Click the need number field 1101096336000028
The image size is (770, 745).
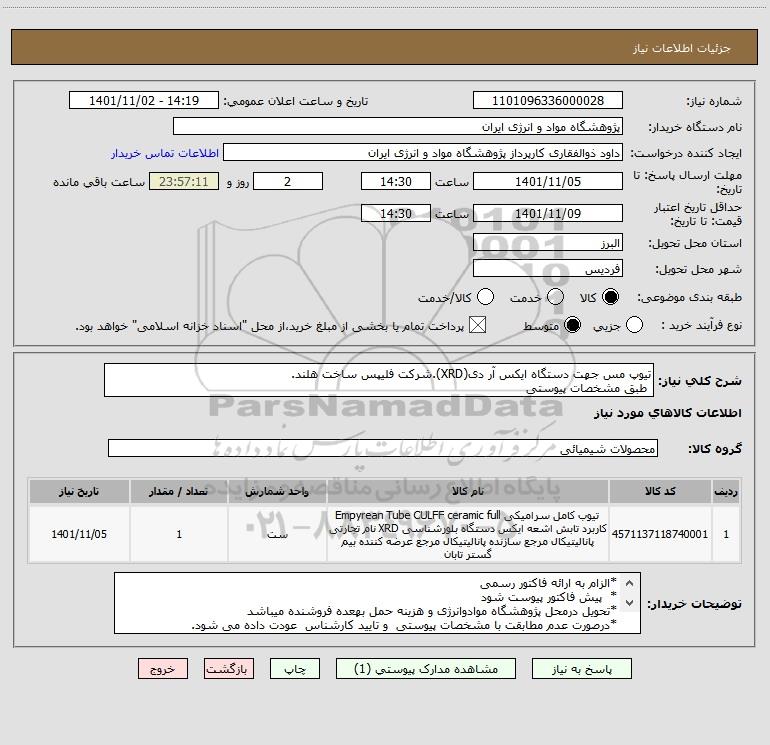pos(548,101)
